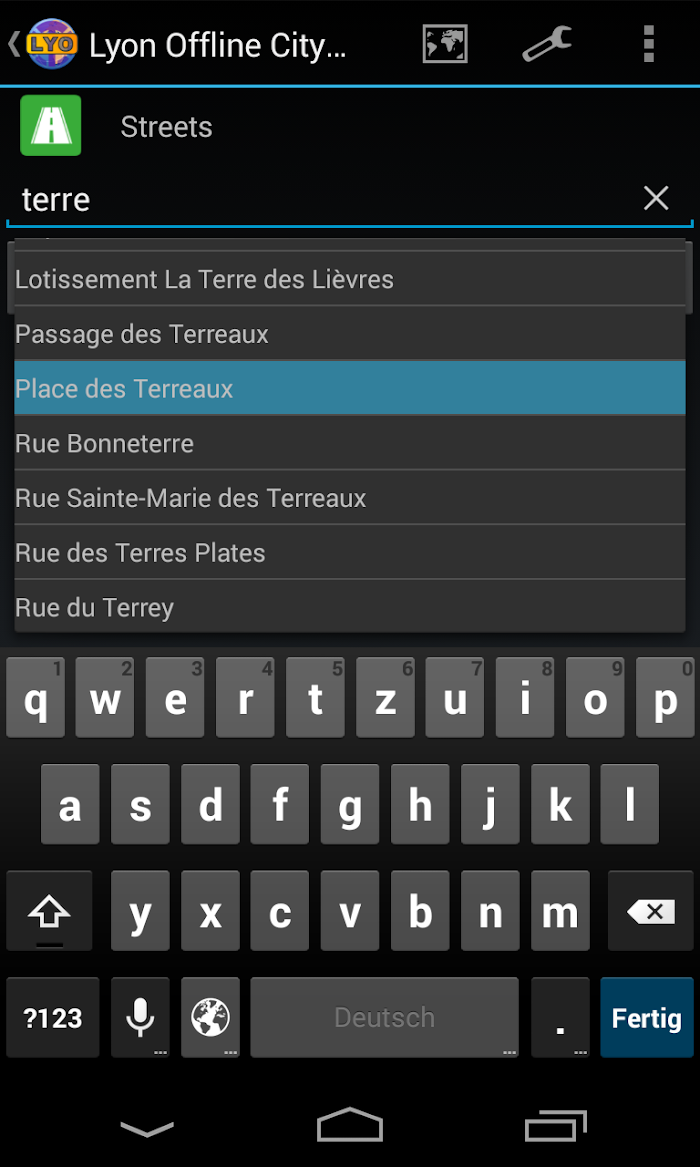Screen dimensions: 700x1167
Task: Clear the search text with the X icon
Action: (656, 198)
